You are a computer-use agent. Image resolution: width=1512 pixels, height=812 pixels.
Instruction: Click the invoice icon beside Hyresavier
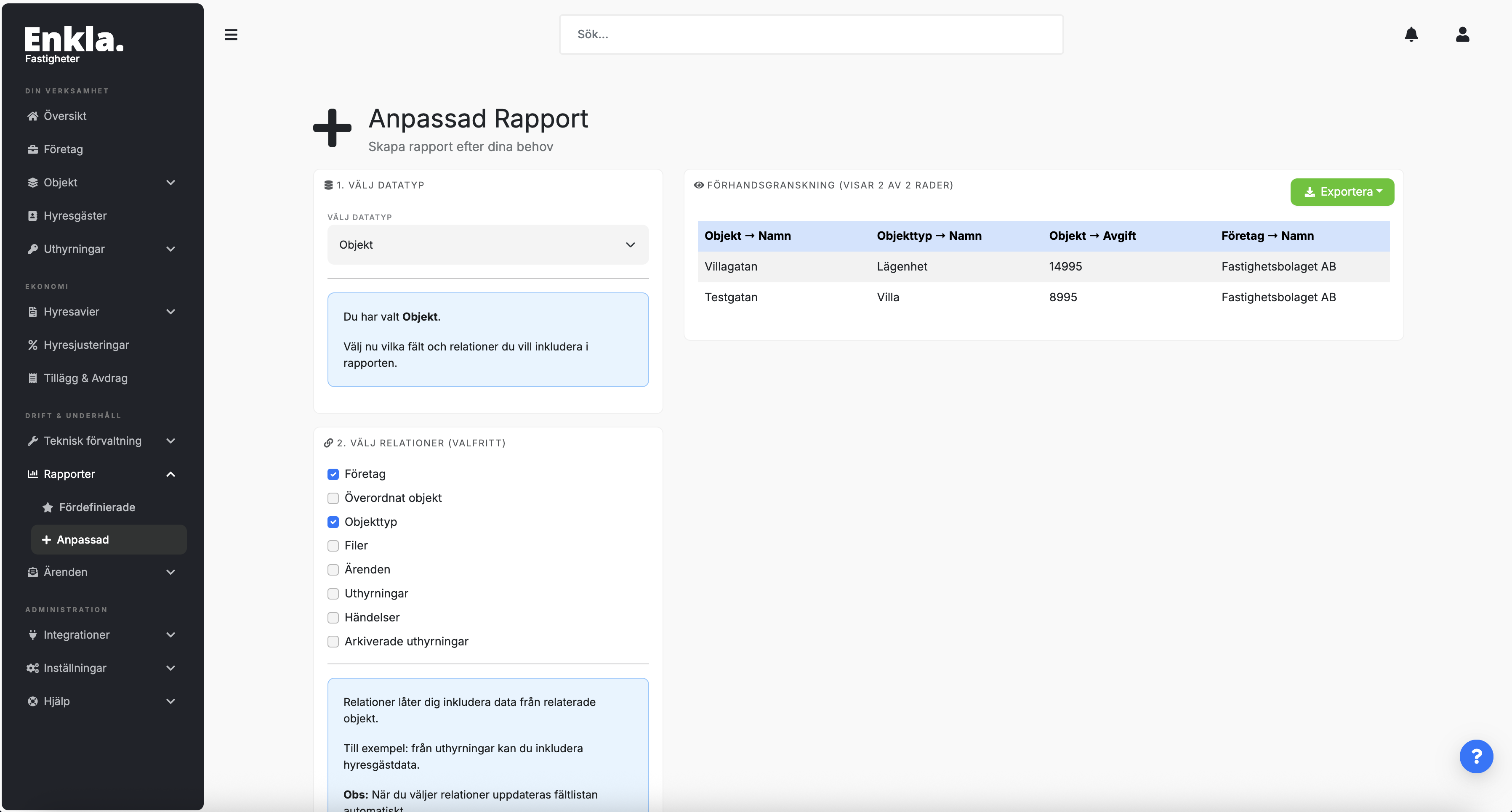[33, 311]
